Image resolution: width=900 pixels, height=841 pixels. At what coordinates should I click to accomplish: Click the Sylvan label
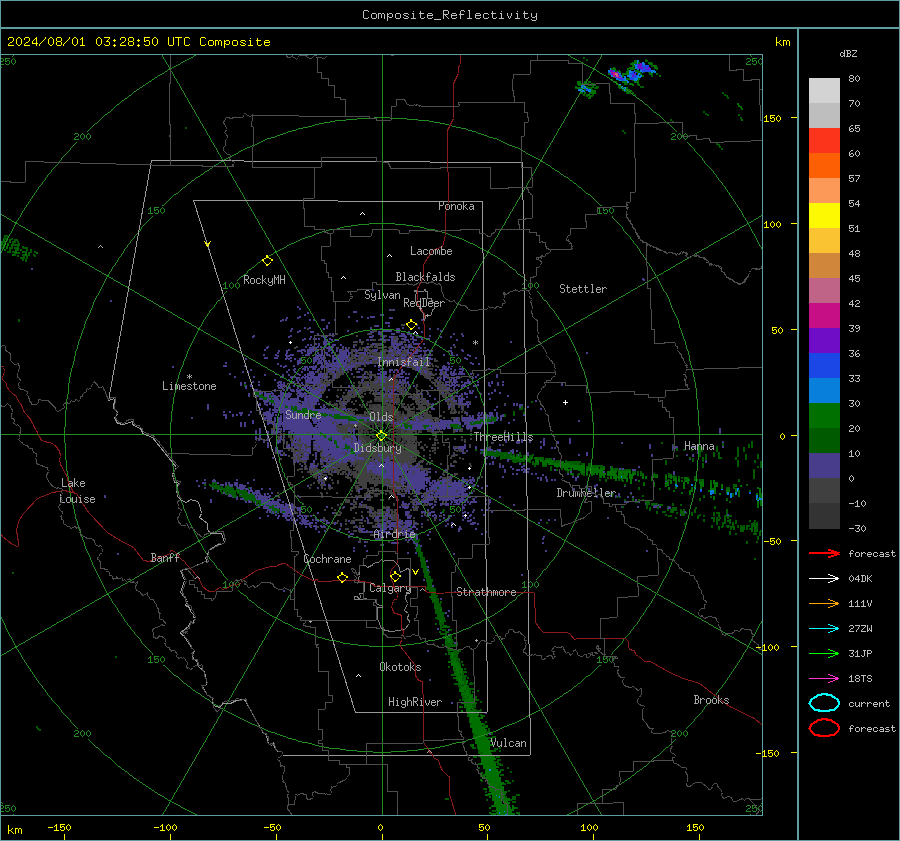pyautogui.click(x=382, y=295)
